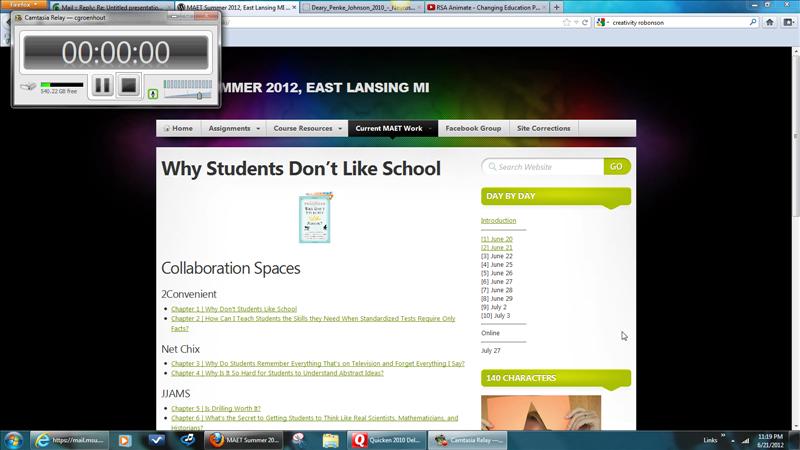This screenshot has width=800, height=450.
Task: Open Chapter 4 Abstract Ideas link
Action: coord(277,373)
